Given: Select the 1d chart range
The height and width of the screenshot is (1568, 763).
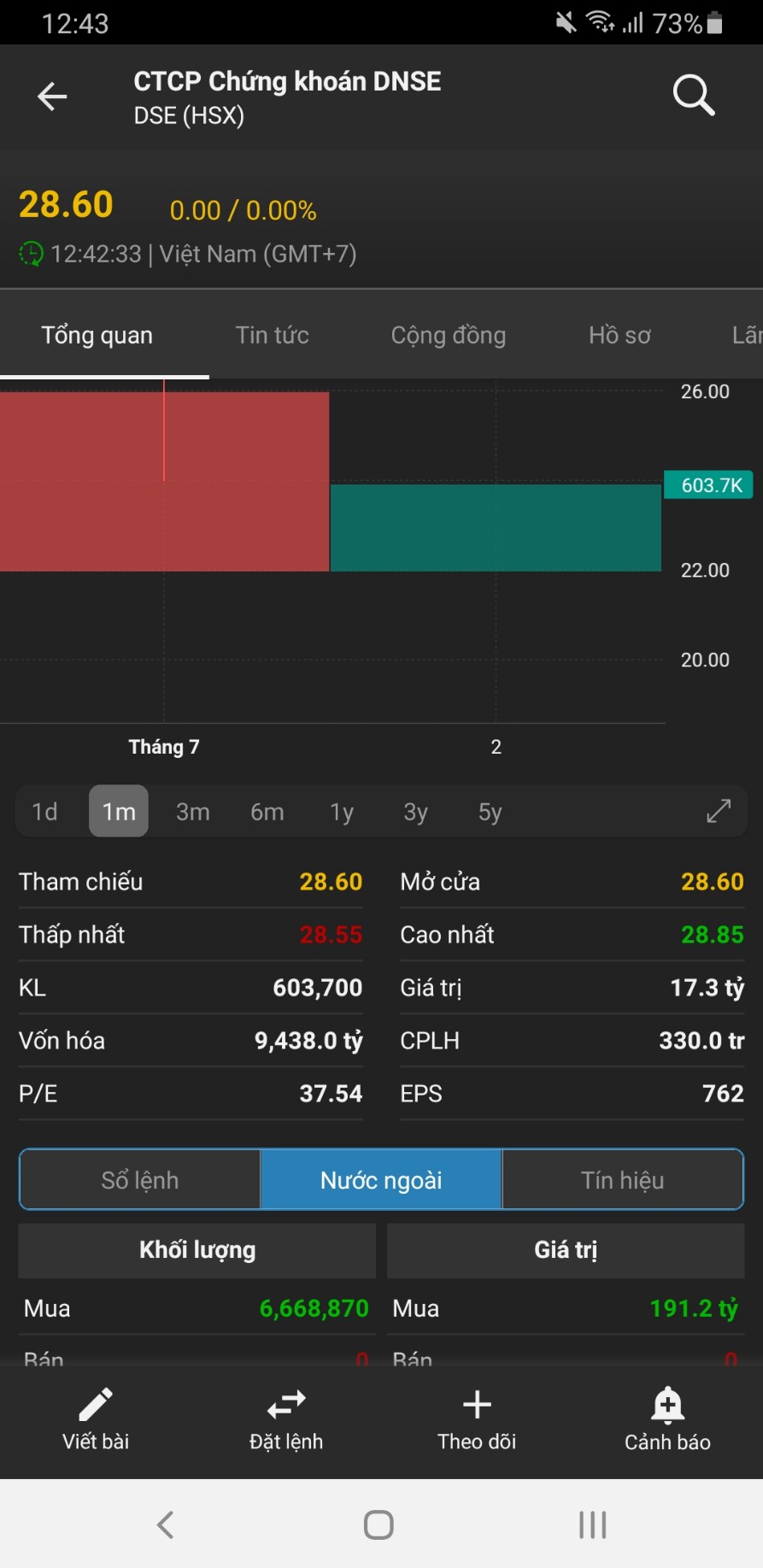Looking at the screenshot, I should click(44, 811).
